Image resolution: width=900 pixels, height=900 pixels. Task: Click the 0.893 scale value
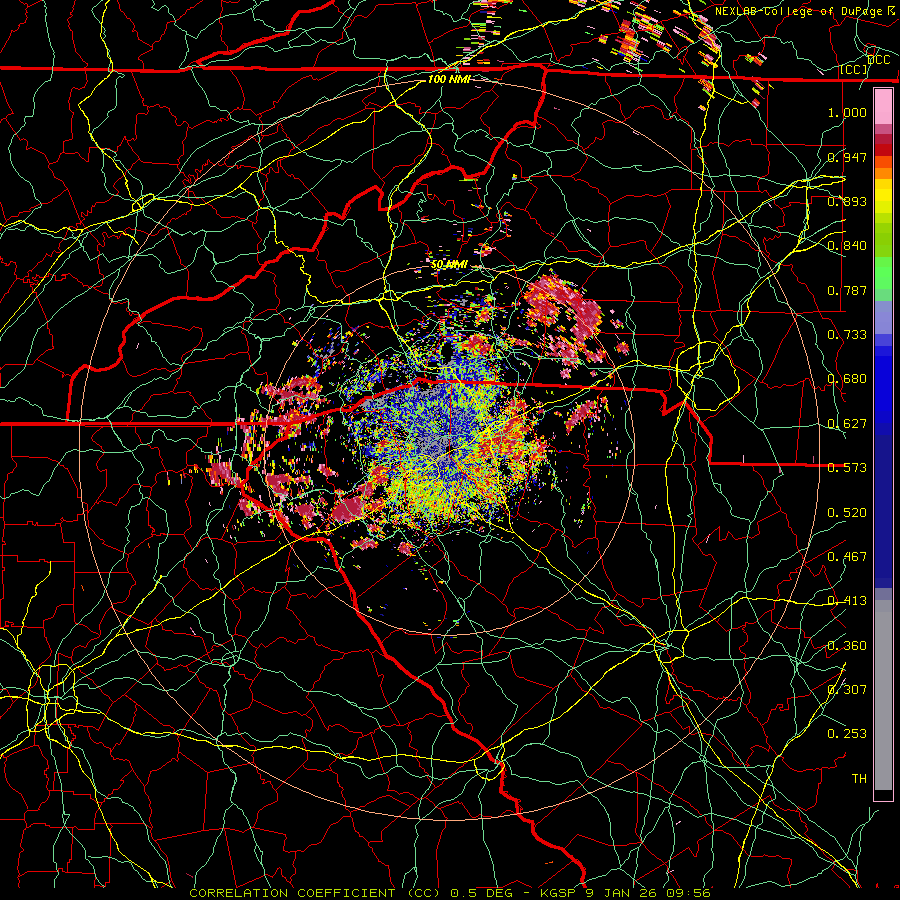tap(847, 201)
